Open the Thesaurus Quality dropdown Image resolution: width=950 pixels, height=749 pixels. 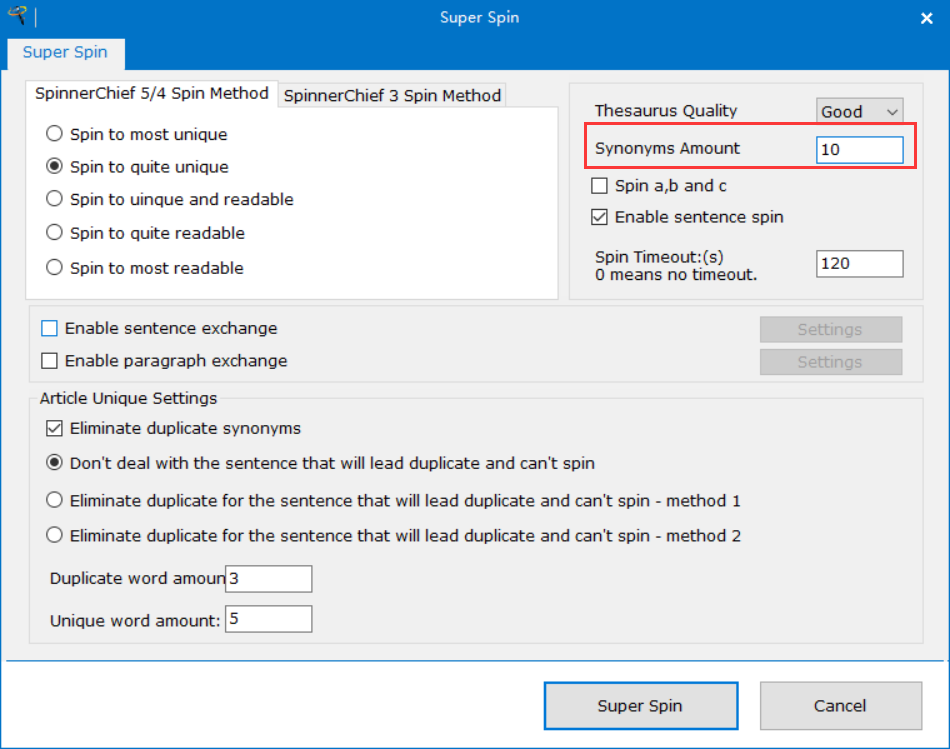pos(859,111)
